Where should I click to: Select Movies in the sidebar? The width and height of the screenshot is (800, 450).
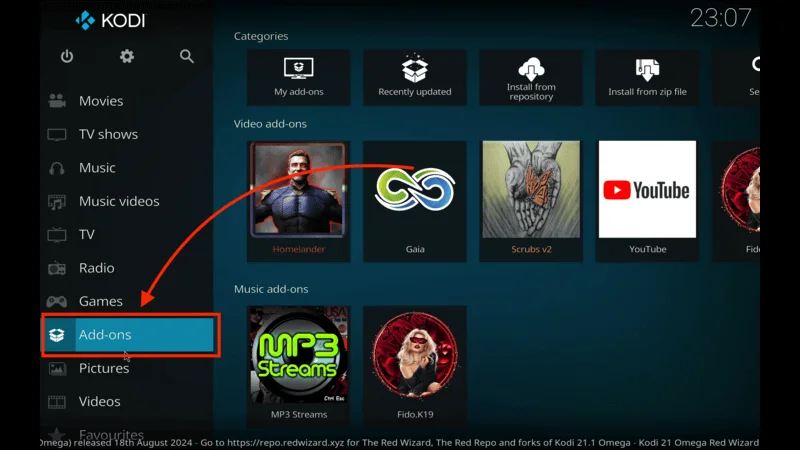[127, 101]
